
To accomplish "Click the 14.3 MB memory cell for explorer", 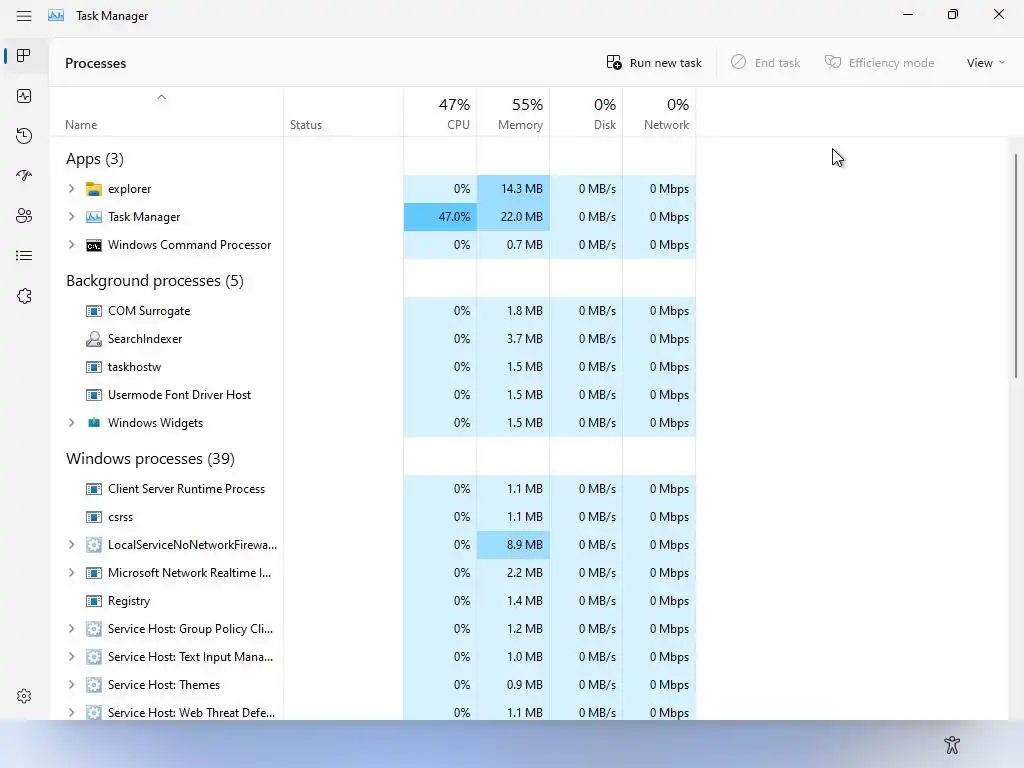I will [513, 189].
